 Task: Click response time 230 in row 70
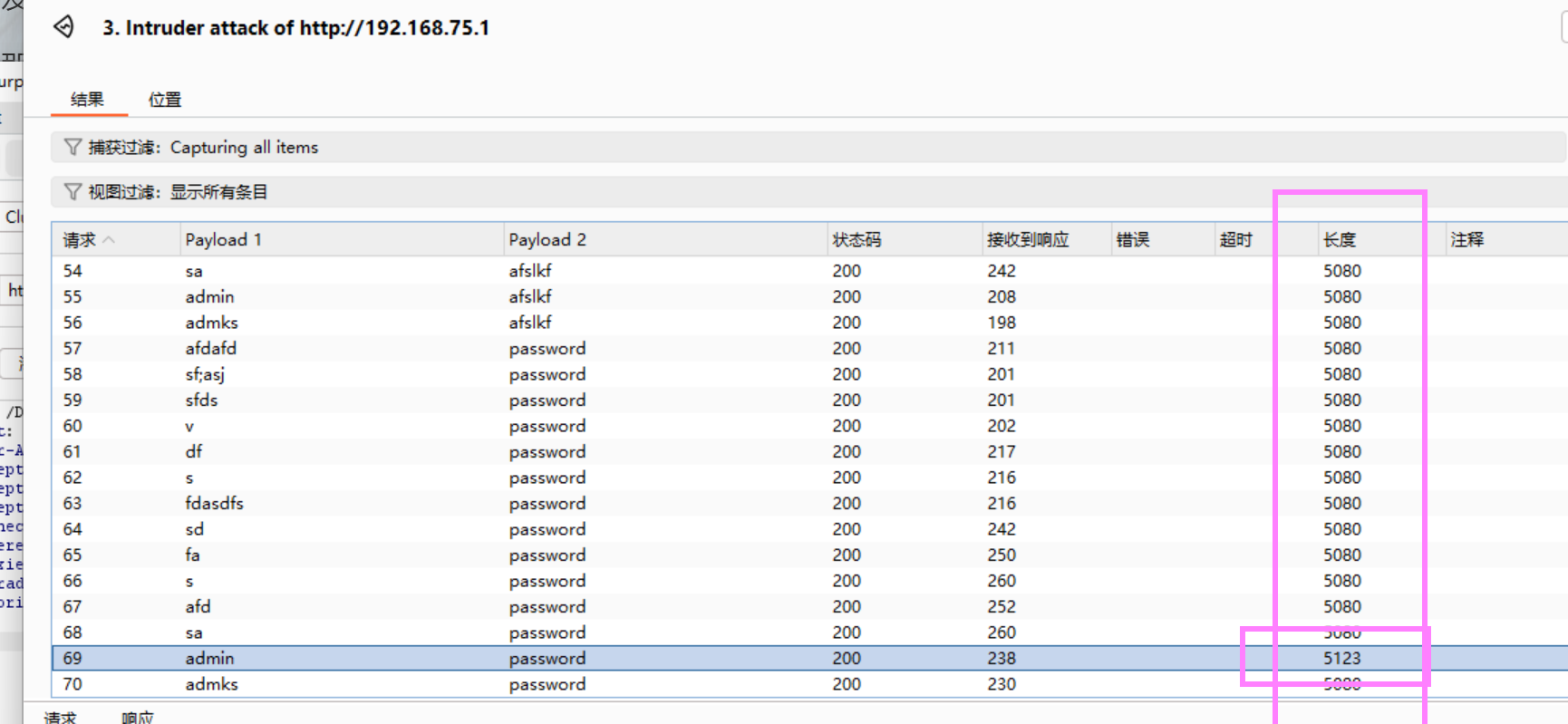(x=1002, y=684)
